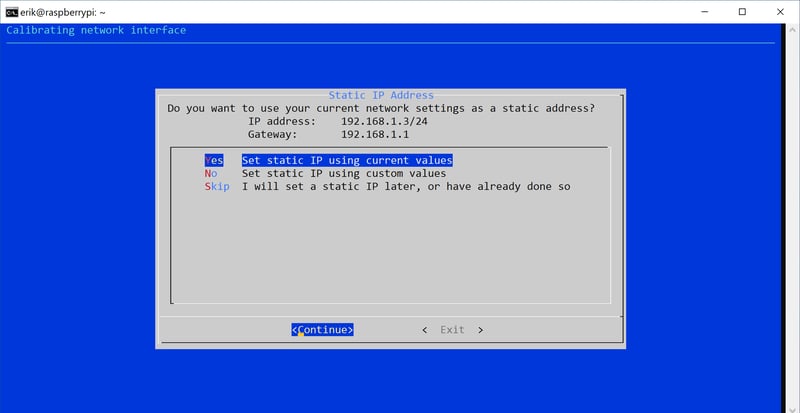Click the 'Calibrating network interface' header text
The image size is (800, 413).
[96, 30]
